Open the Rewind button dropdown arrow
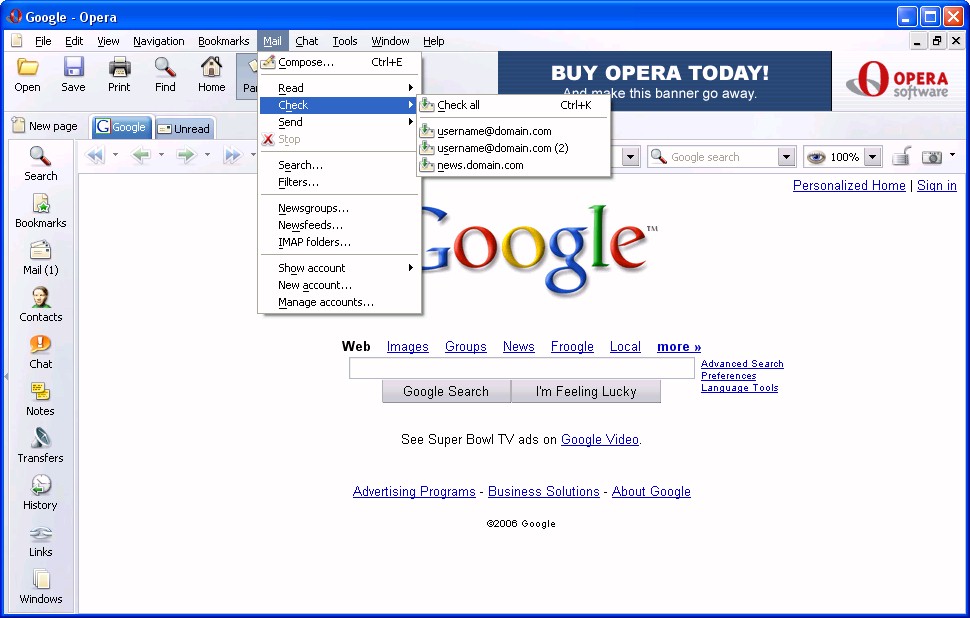Screen dimensions: 970x618 (116, 155)
